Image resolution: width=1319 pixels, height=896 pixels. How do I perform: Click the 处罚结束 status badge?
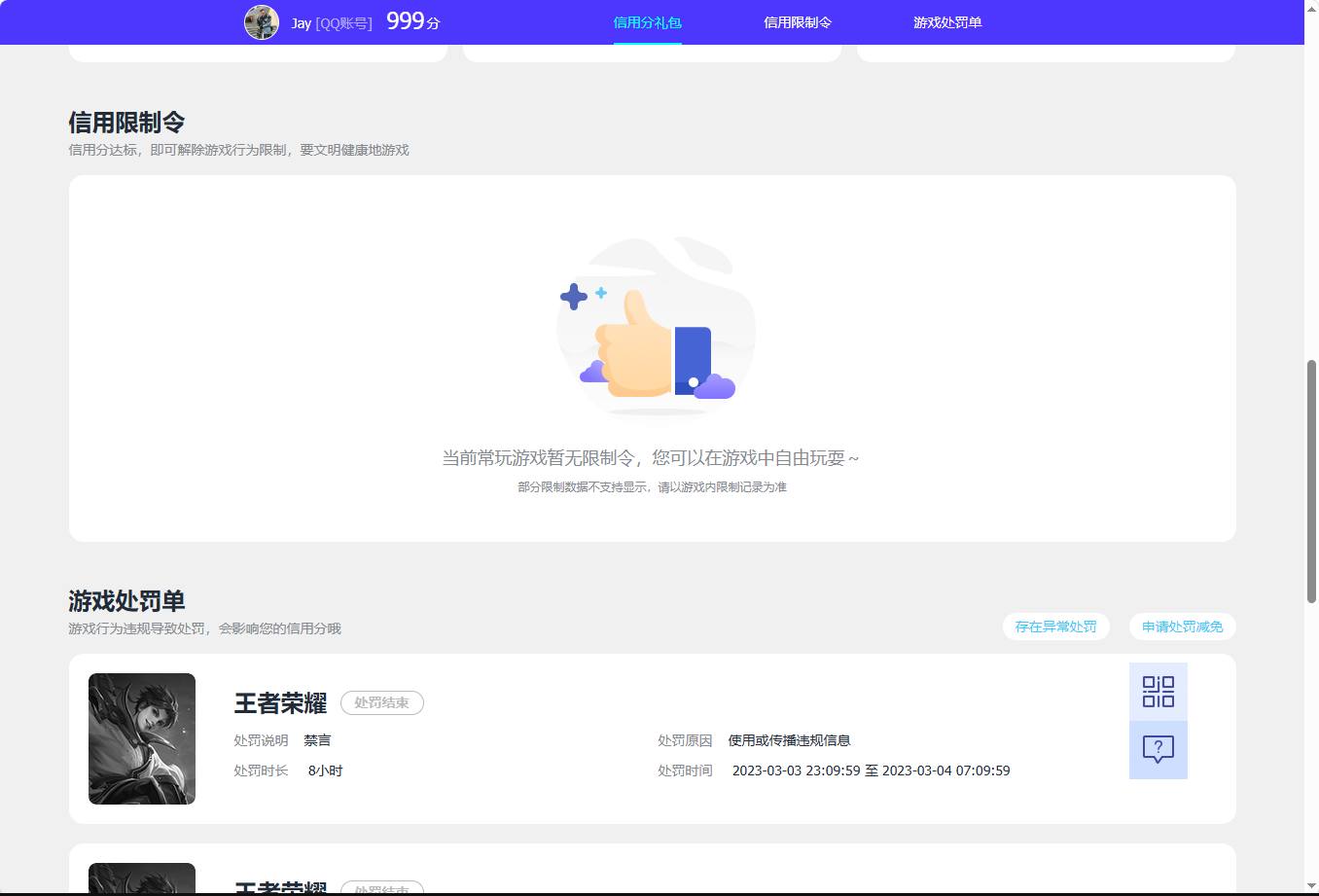[381, 702]
